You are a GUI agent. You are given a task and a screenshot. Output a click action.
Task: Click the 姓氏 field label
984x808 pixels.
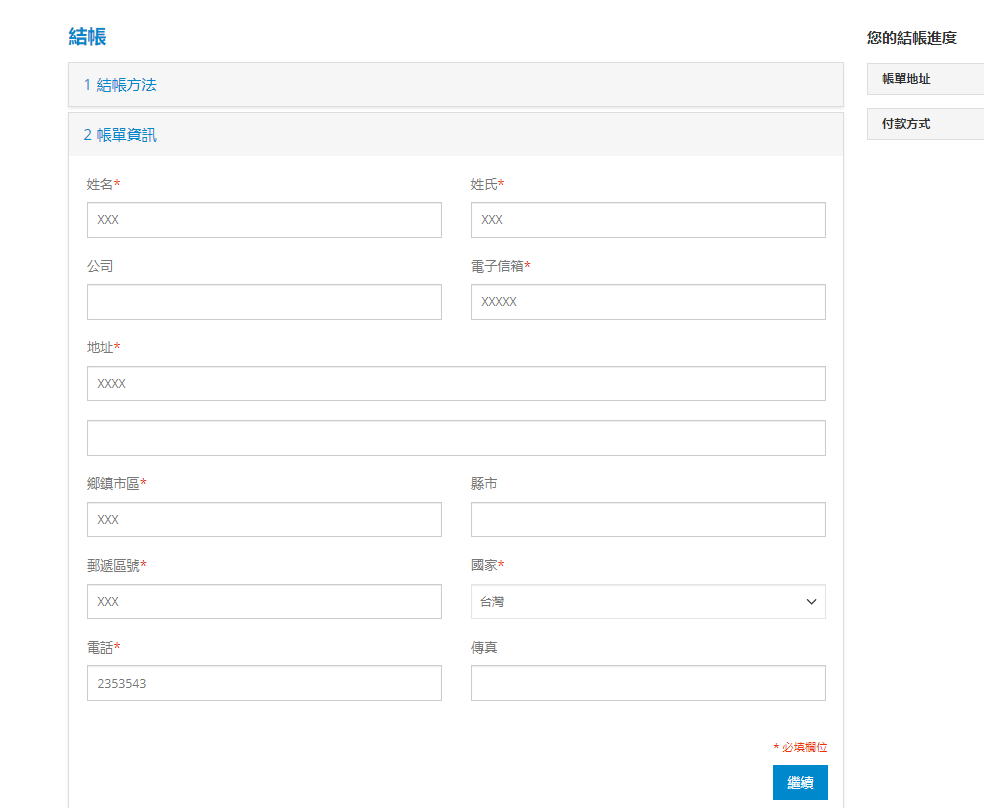click(x=488, y=184)
